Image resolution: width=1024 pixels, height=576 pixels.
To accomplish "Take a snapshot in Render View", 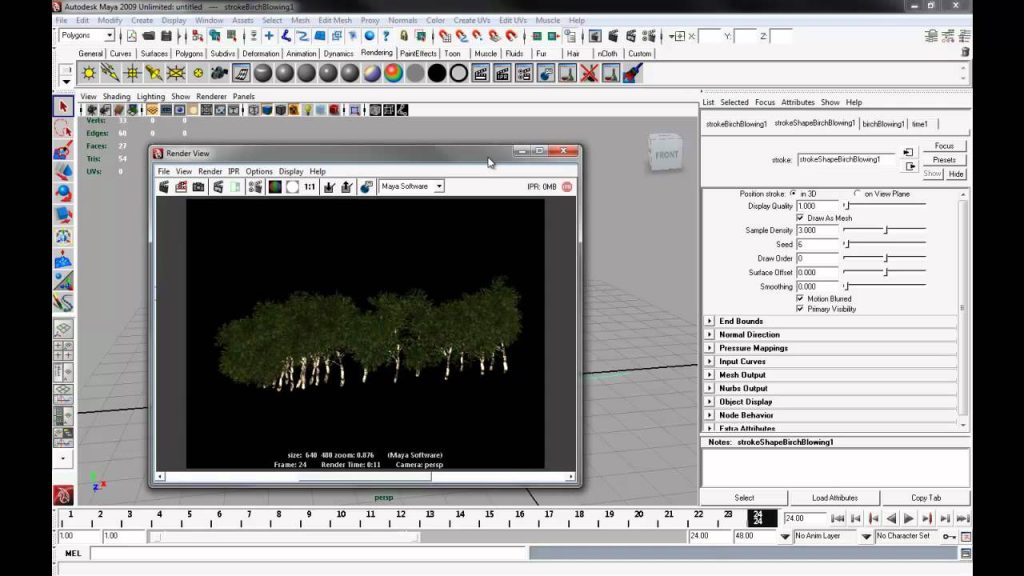I will (x=198, y=187).
